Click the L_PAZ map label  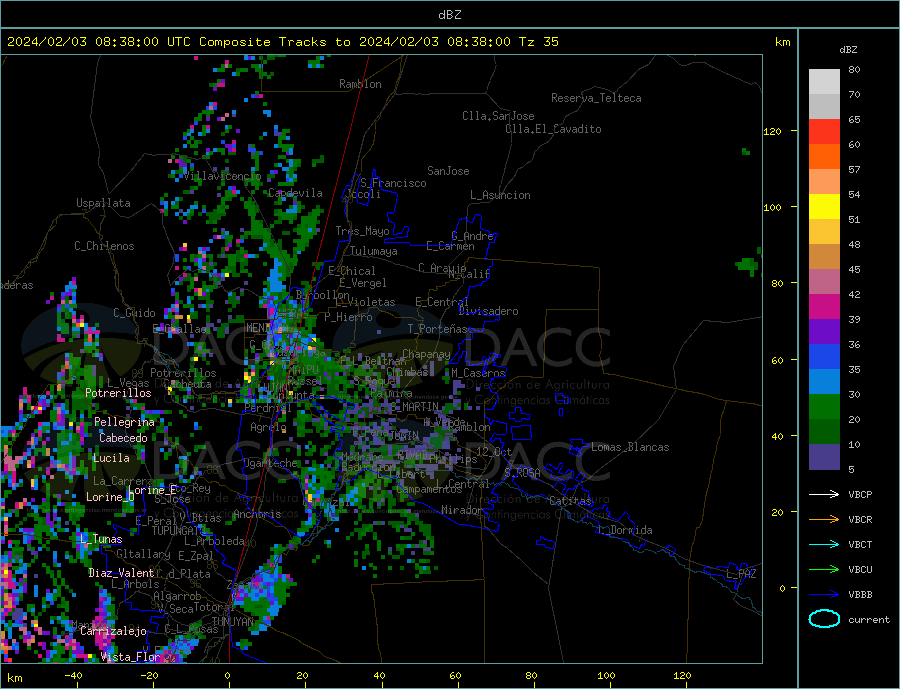pos(741,574)
